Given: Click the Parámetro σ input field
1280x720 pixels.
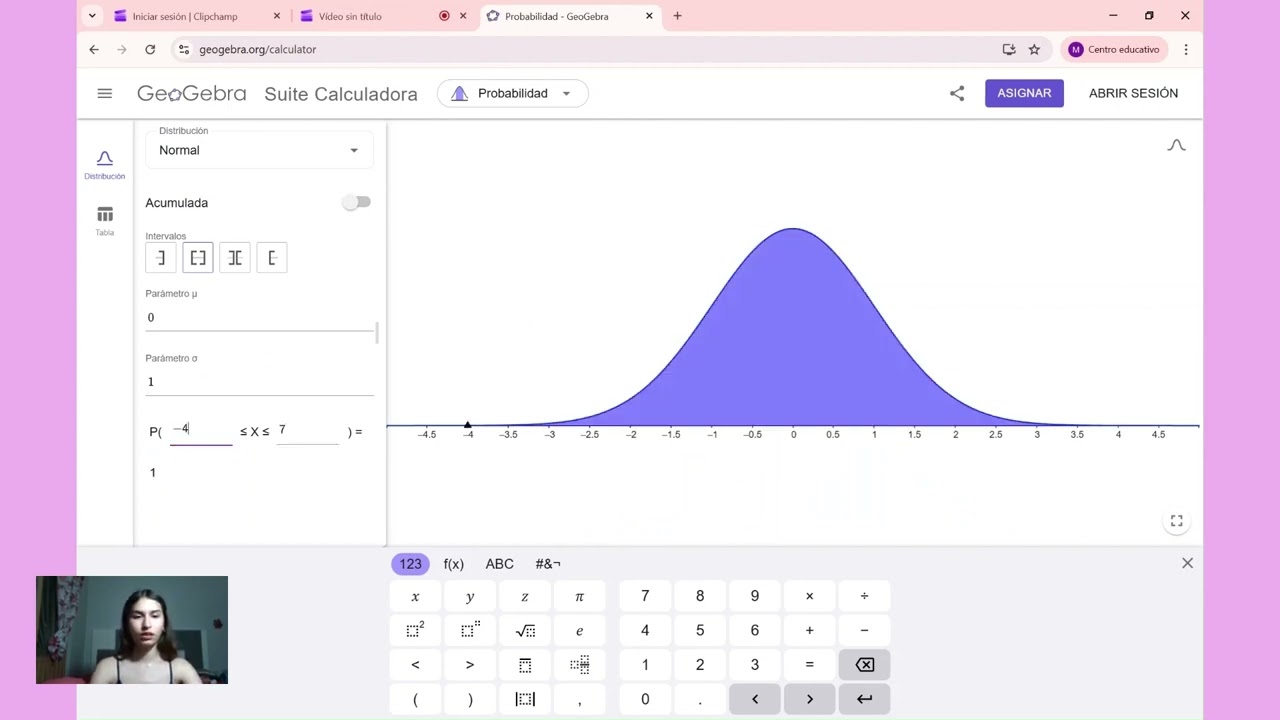Looking at the screenshot, I should (259, 382).
